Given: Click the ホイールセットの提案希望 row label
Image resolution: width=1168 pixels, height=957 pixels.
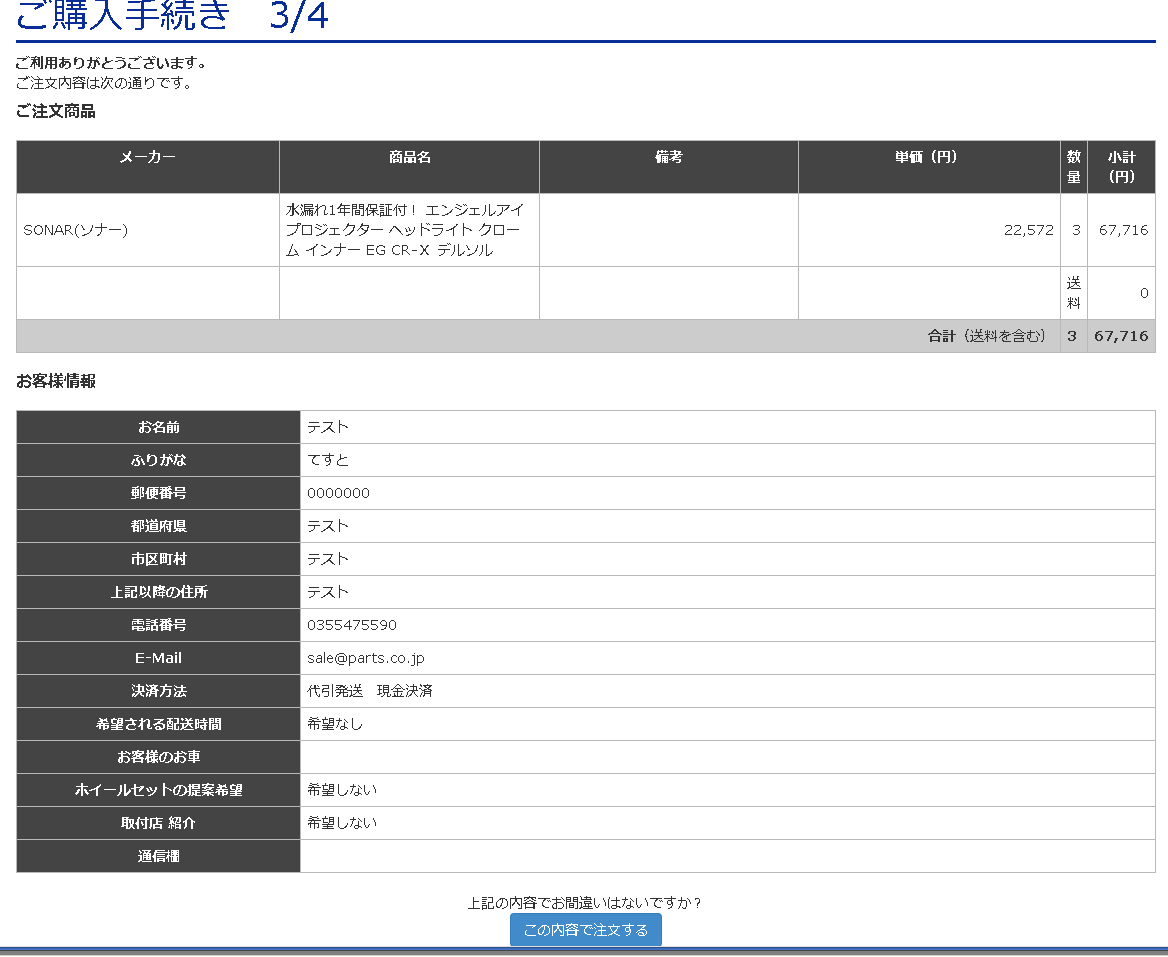Looking at the screenshot, I should (x=159, y=790).
